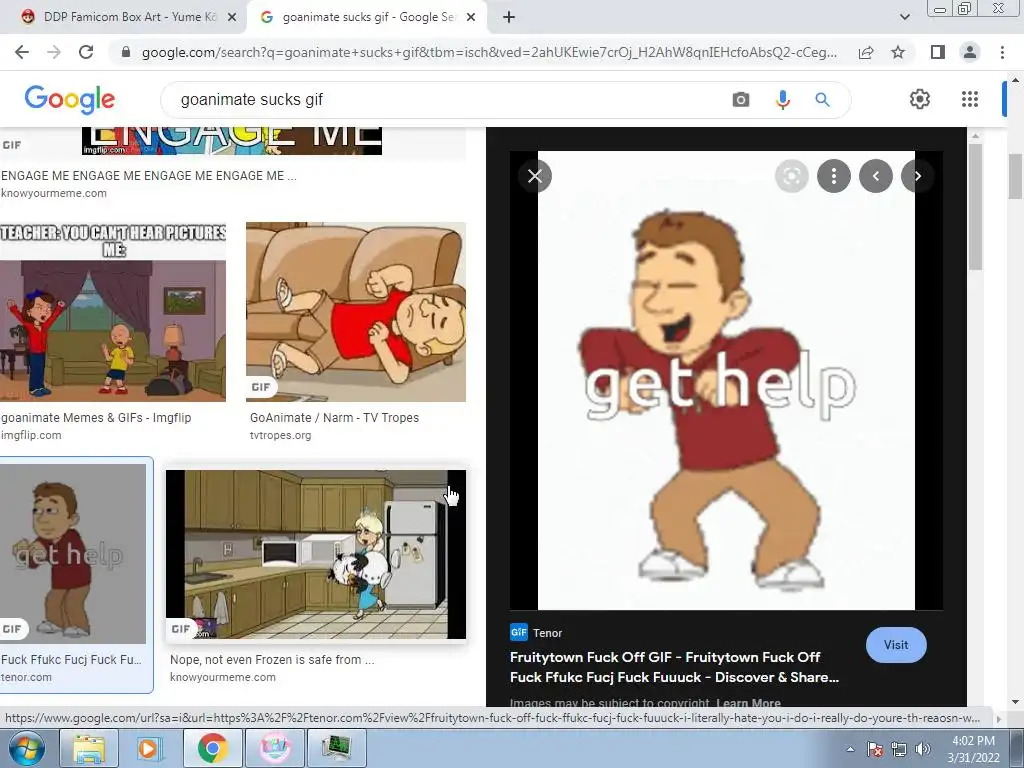This screenshot has width=1024, height=768.
Task: Select the ENGAGE ME GIF thumbnail
Action: (232, 141)
